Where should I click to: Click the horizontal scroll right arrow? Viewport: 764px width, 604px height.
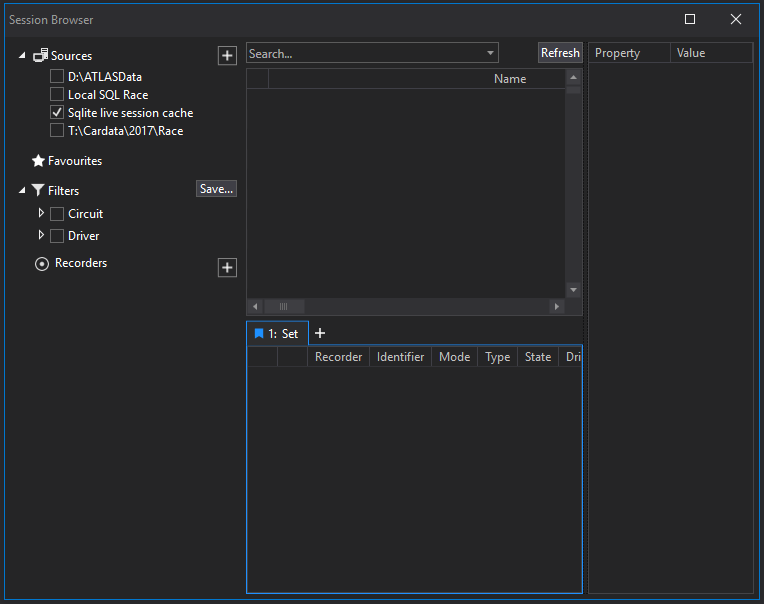[x=556, y=306]
